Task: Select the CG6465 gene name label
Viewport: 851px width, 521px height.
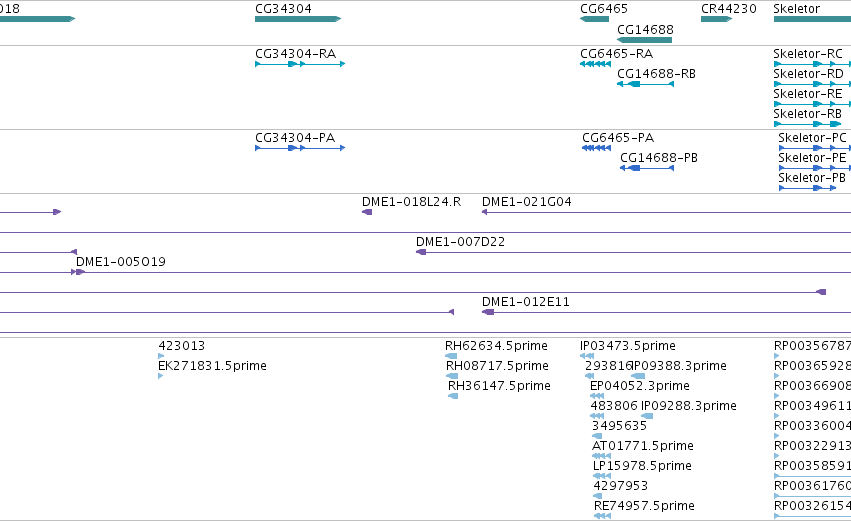Action: coord(604,9)
